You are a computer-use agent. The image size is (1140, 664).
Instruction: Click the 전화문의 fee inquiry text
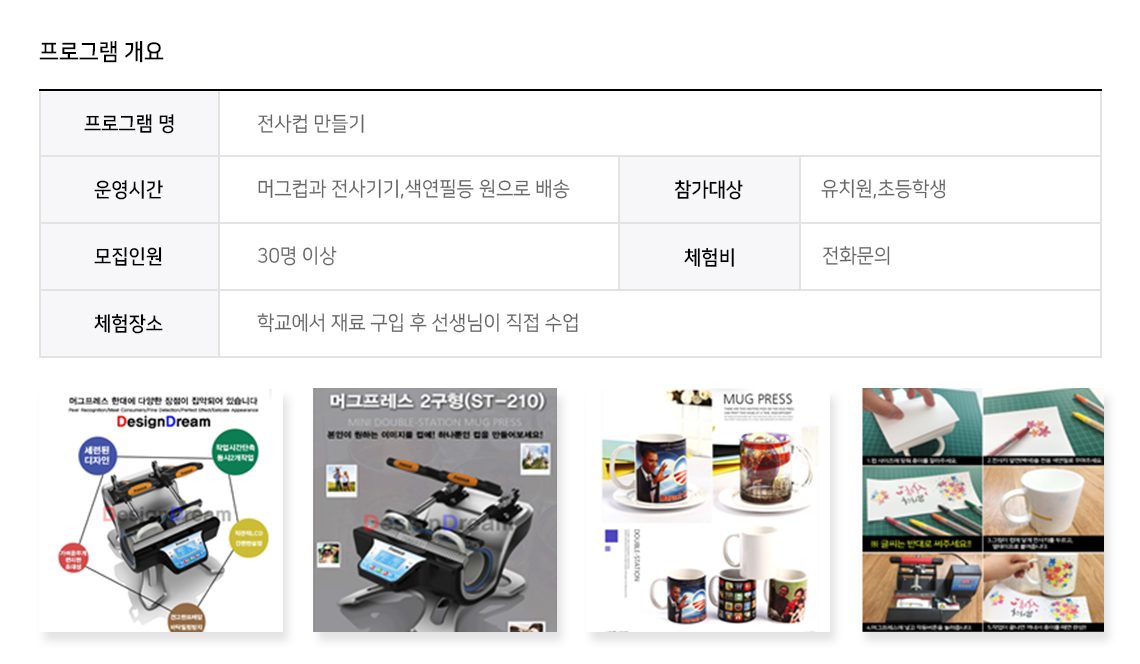coord(856,256)
